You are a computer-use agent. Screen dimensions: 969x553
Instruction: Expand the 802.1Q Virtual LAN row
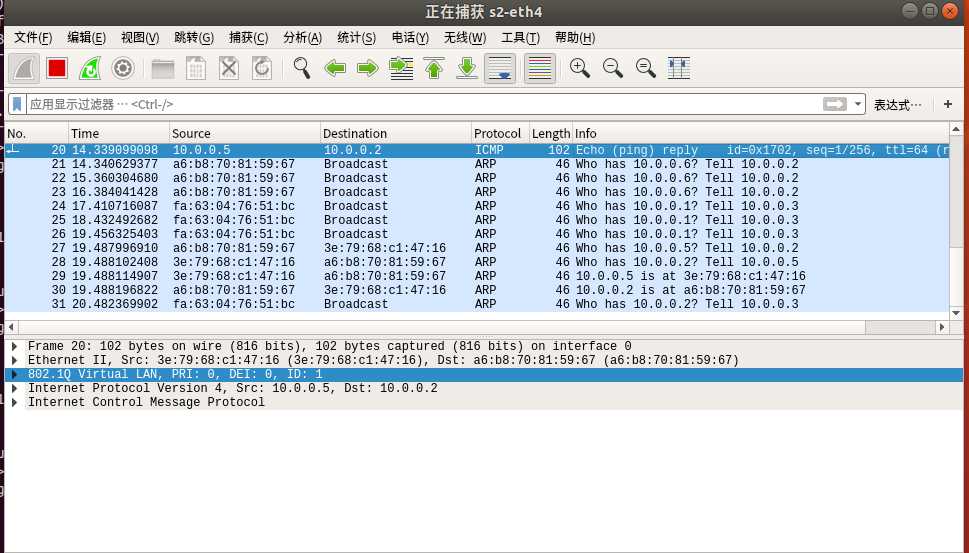pyautogui.click(x=15, y=374)
